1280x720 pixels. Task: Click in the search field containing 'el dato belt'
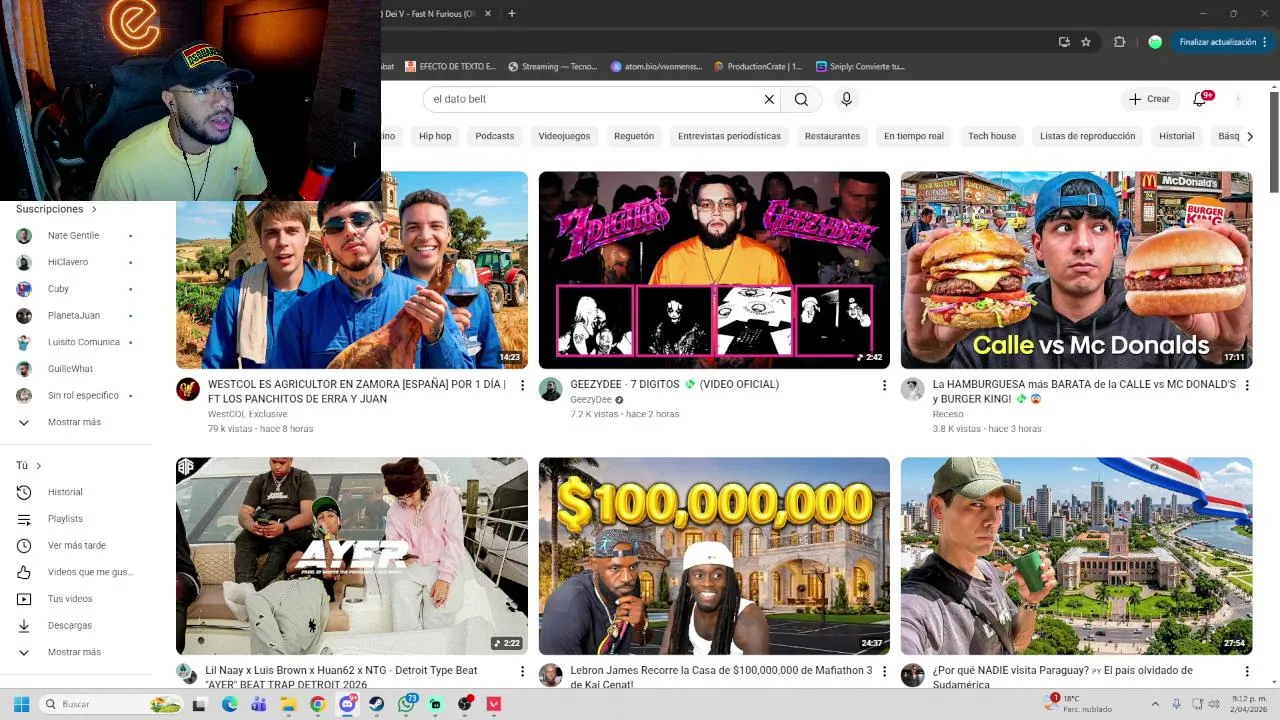pos(595,99)
